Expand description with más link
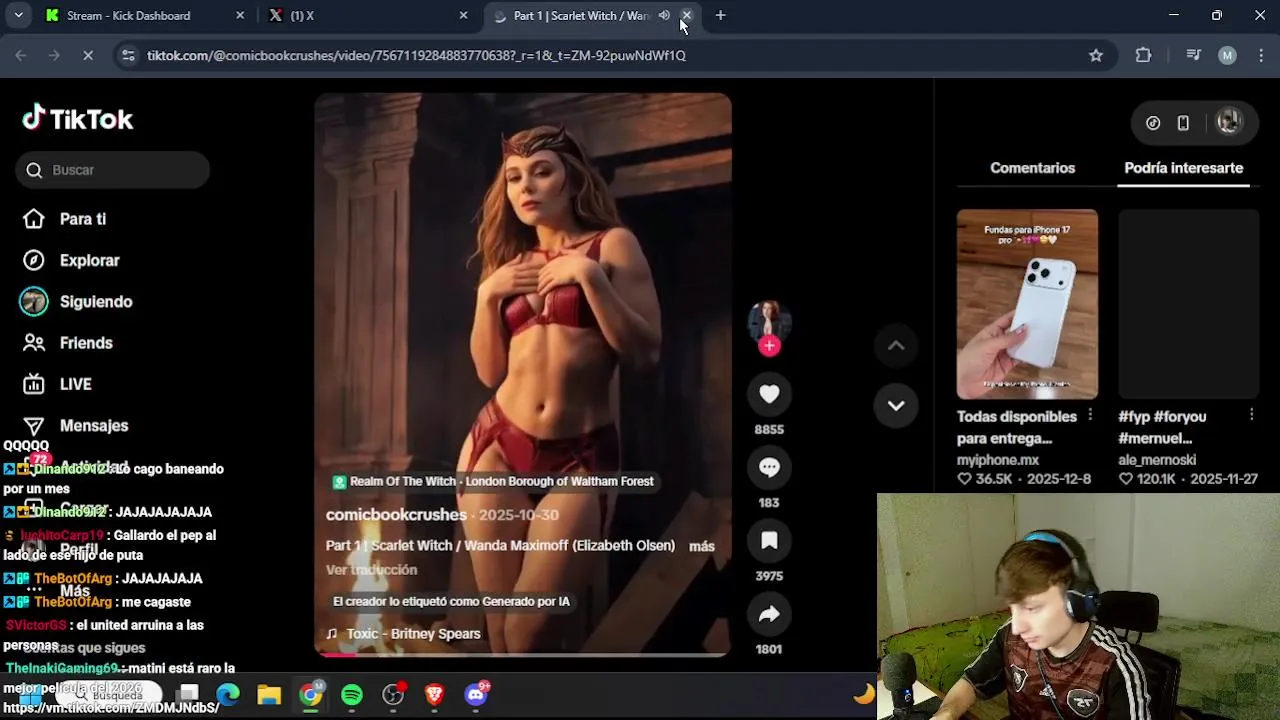 (702, 546)
